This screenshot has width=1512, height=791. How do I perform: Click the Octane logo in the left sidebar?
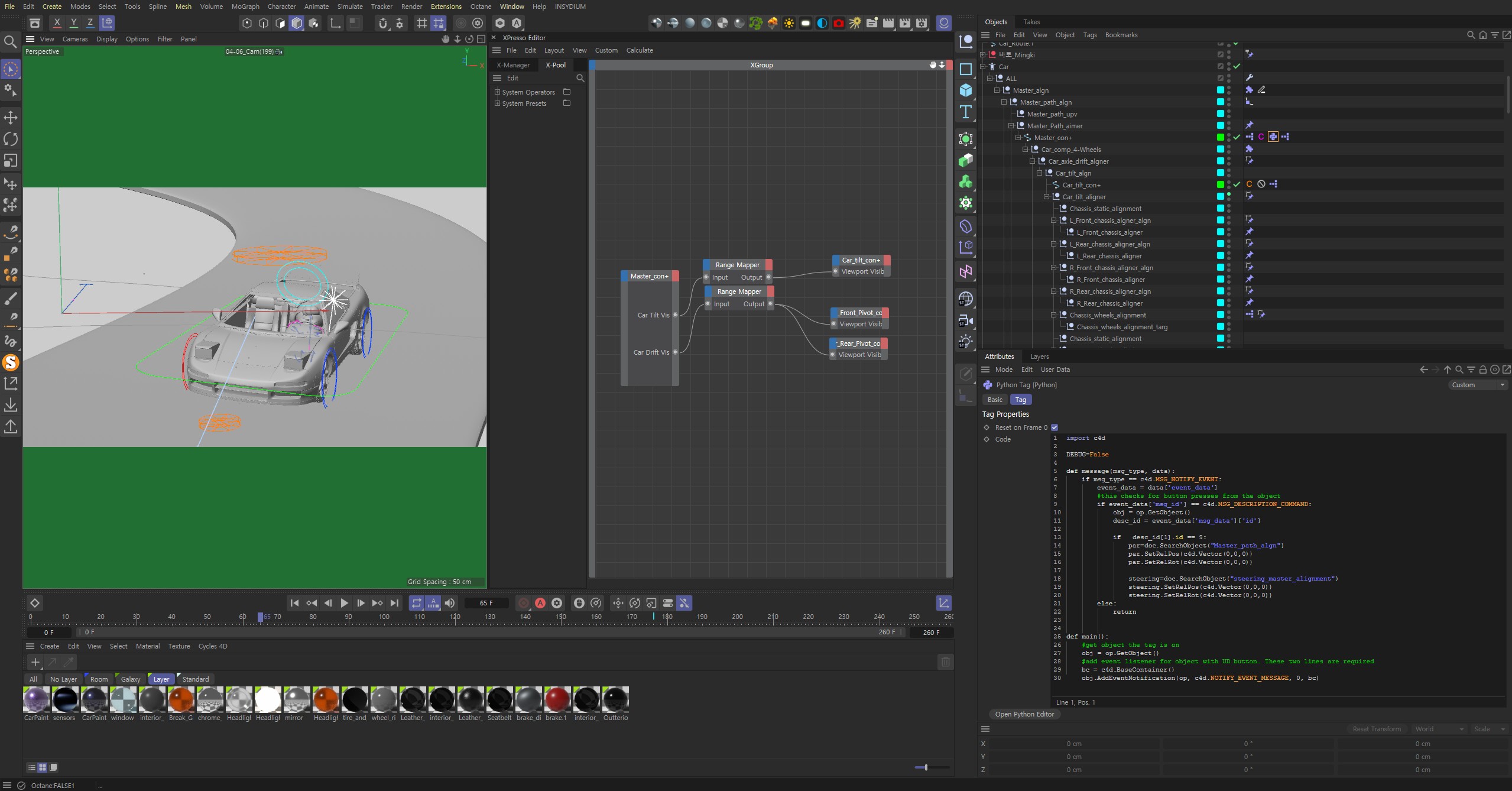click(11, 362)
